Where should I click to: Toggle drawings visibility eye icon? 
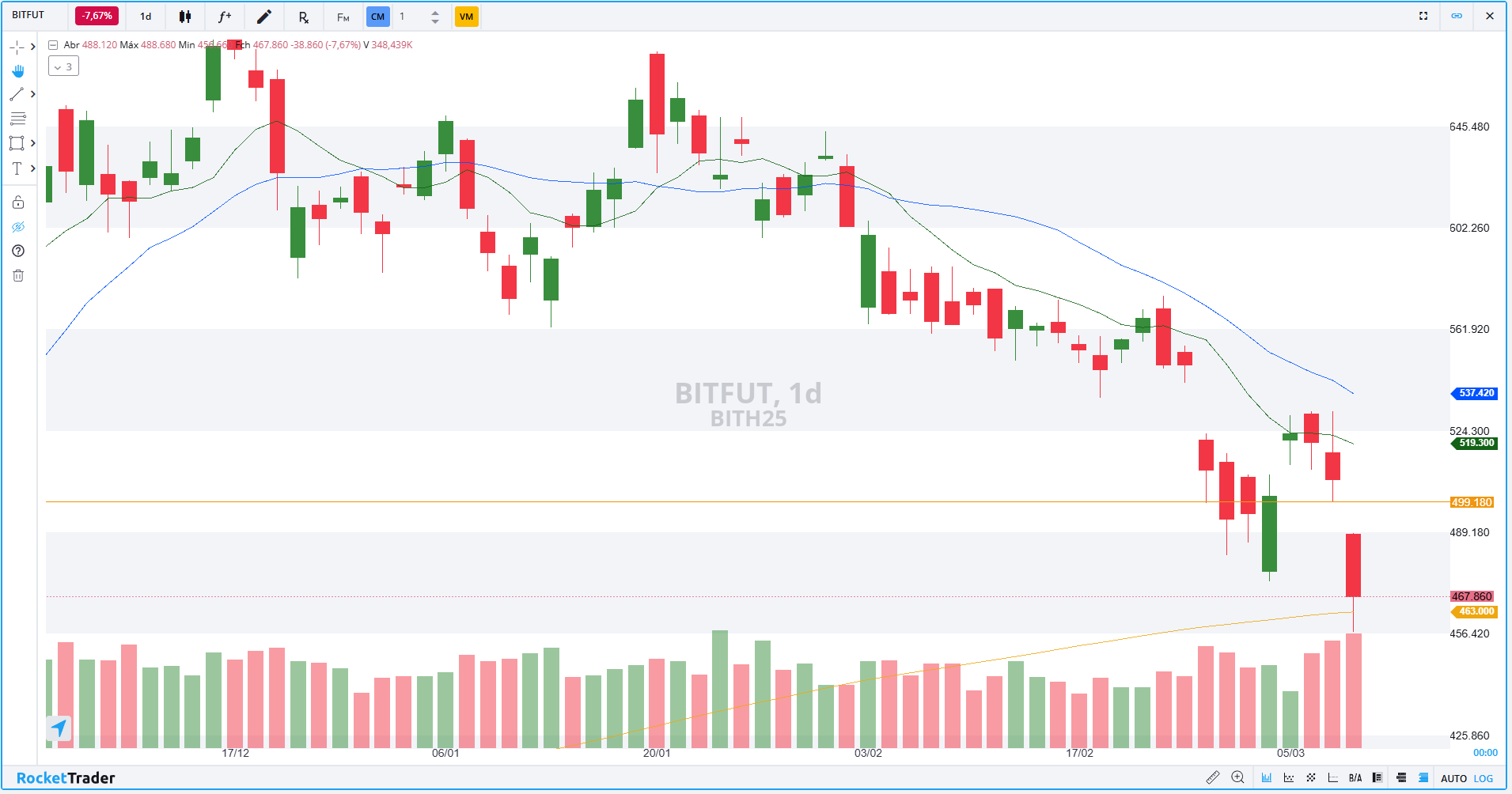[x=18, y=227]
